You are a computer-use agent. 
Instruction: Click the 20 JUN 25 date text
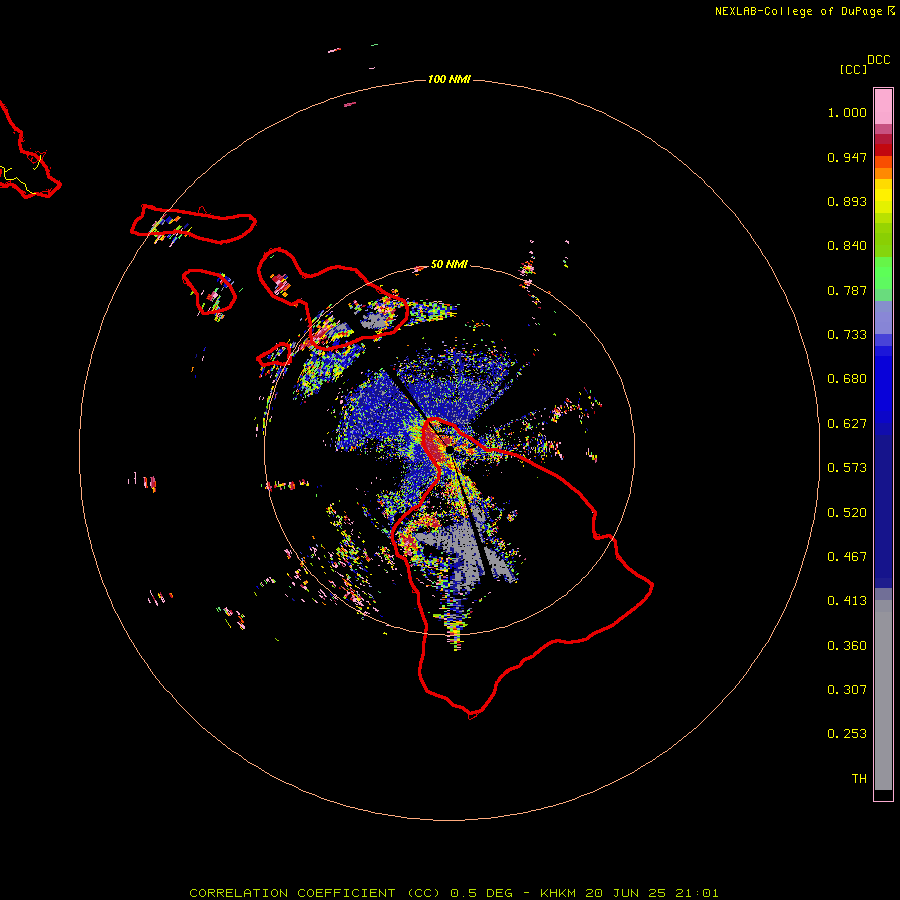(626, 893)
